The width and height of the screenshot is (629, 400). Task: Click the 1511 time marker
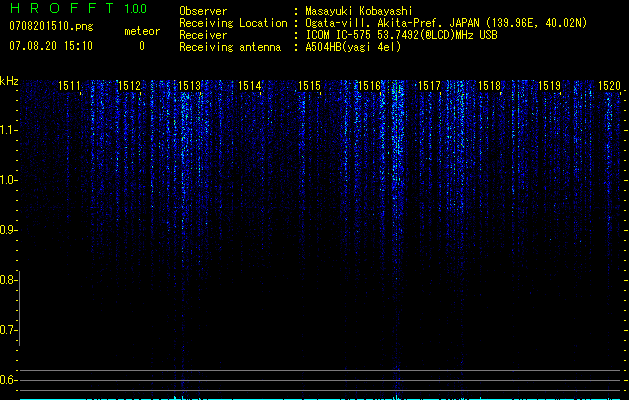coord(69,86)
